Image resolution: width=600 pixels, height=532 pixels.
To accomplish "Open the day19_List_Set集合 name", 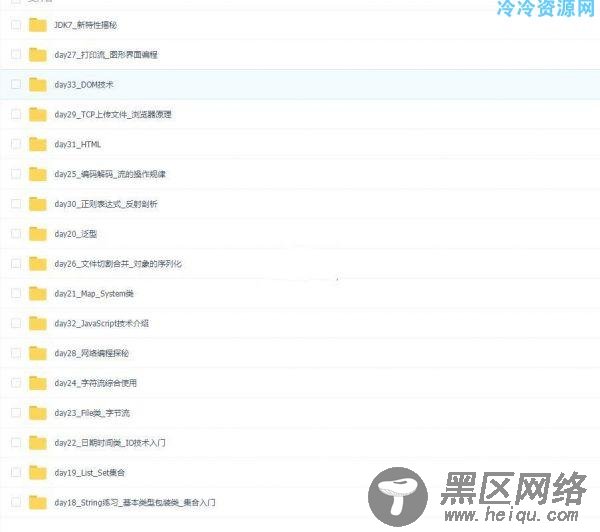I will 90,473.
